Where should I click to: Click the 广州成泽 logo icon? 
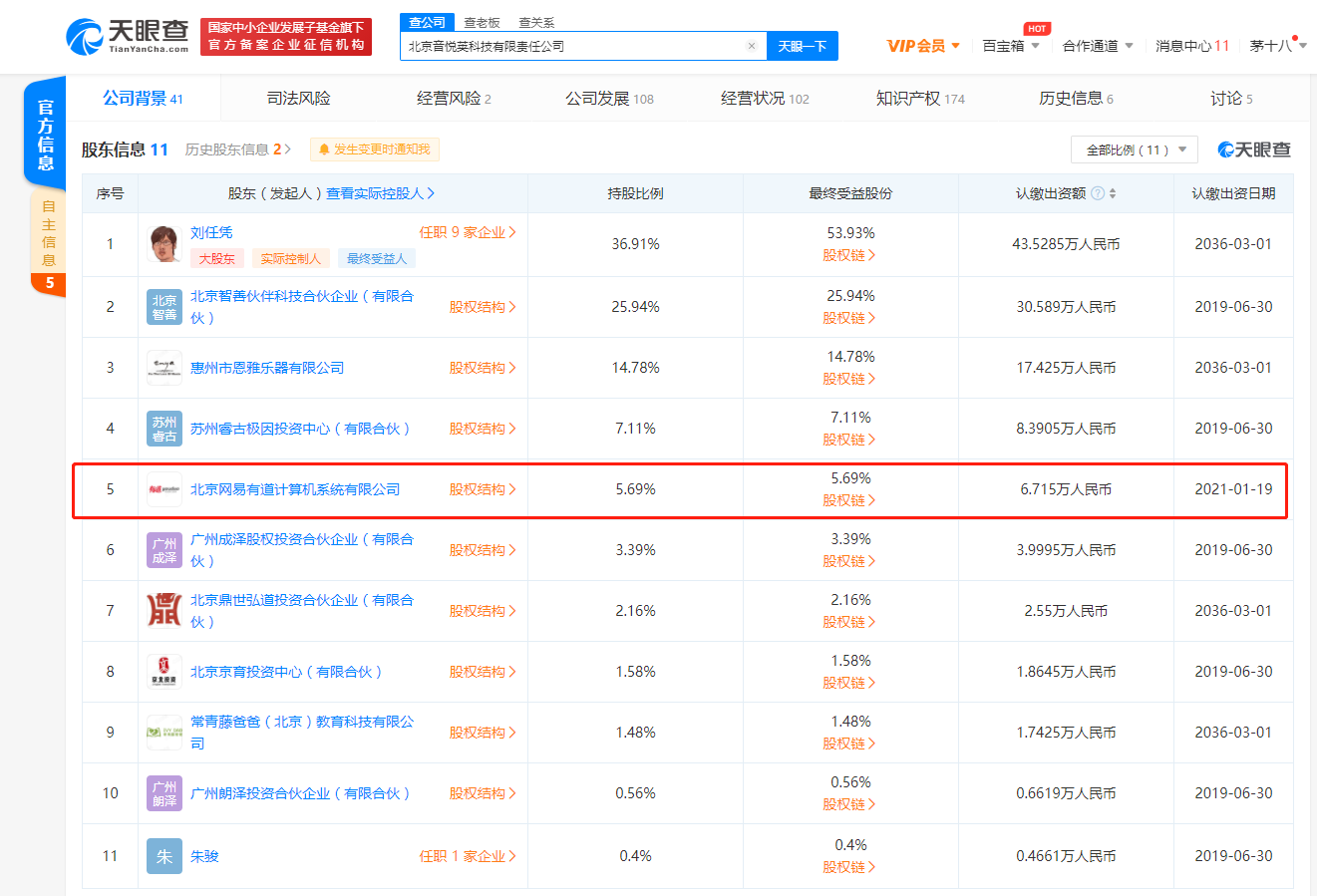165,550
